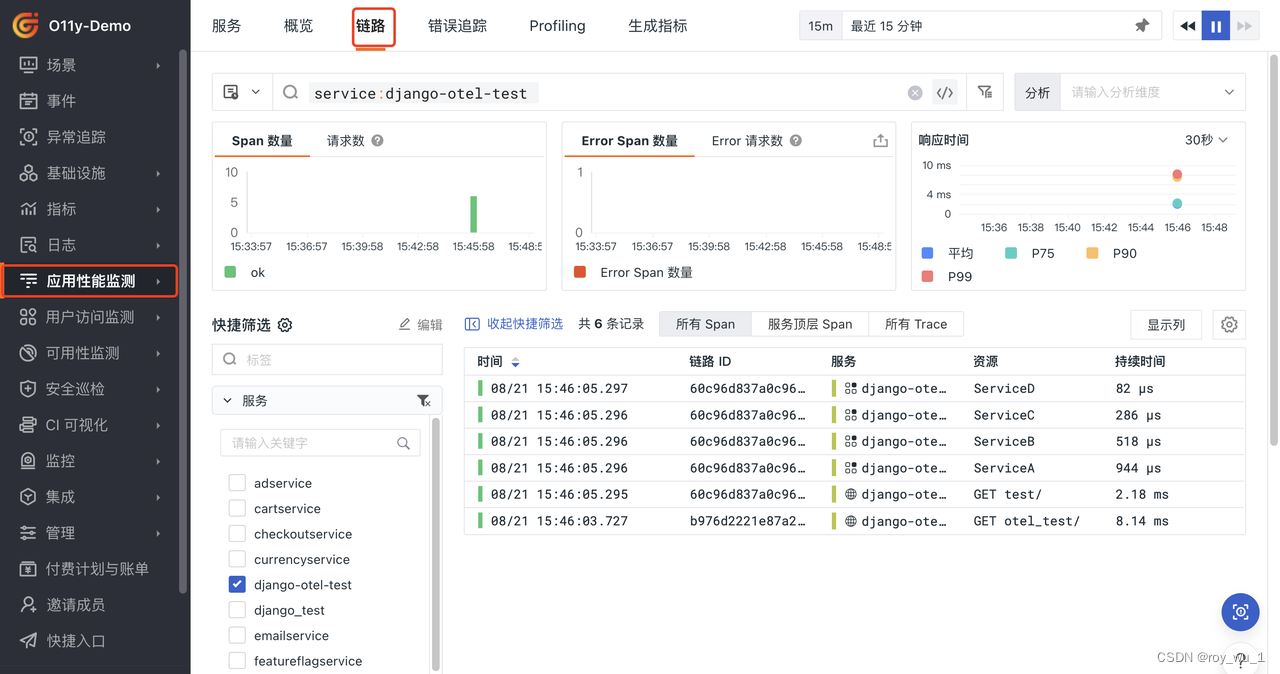The image size is (1280, 674).
Task: Switch to the 错误追踪 tab
Action: point(457,26)
